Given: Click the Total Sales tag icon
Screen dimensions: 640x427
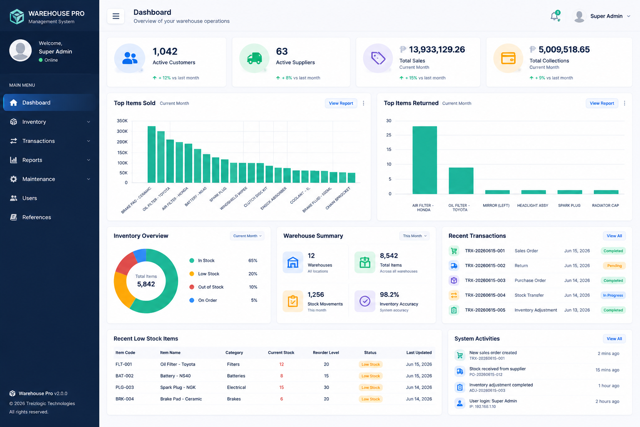Looking at the screenshot, I should pyautogui.click(x=378, y=58).
